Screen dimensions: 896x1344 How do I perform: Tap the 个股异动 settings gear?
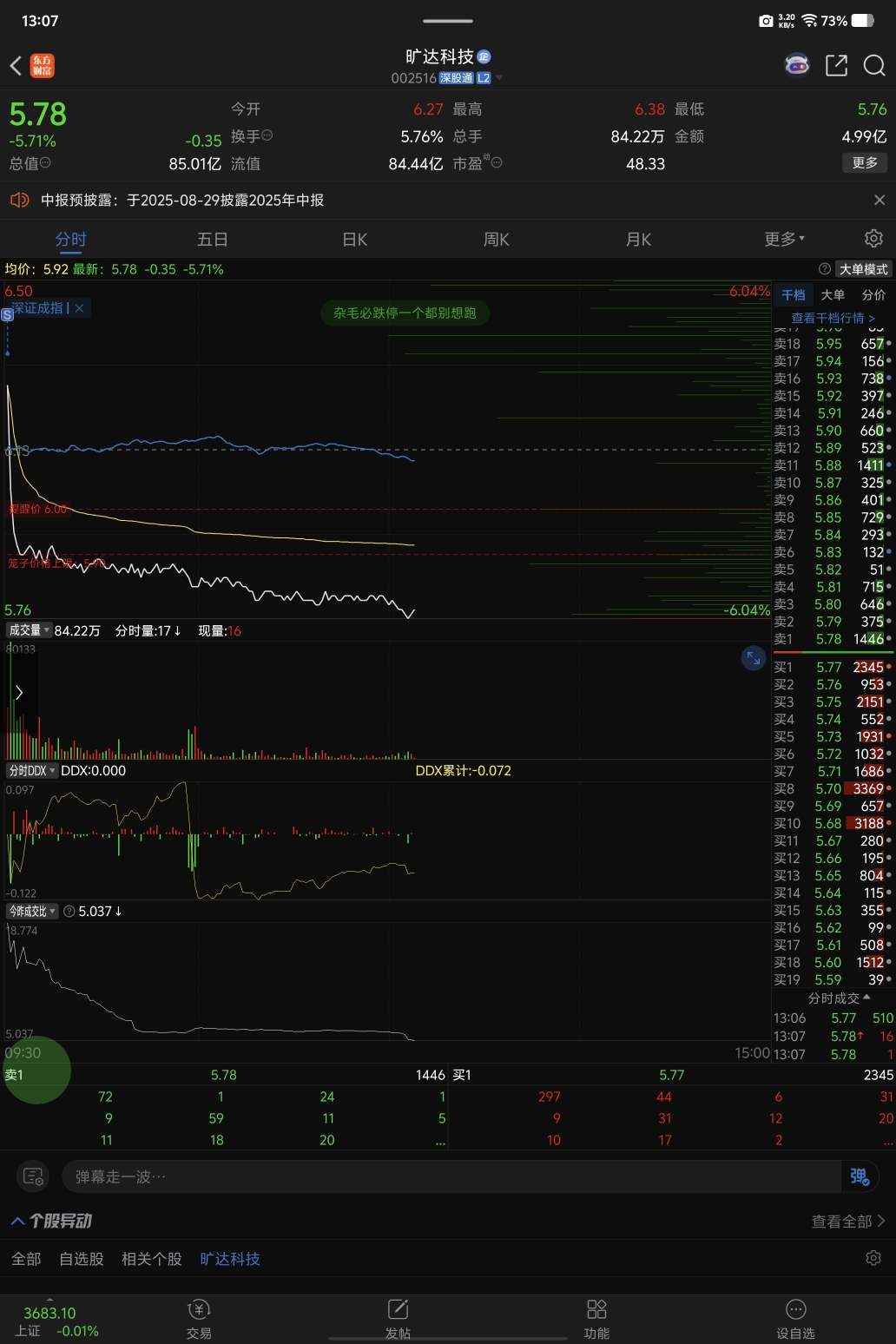(x=874, y=1258)
